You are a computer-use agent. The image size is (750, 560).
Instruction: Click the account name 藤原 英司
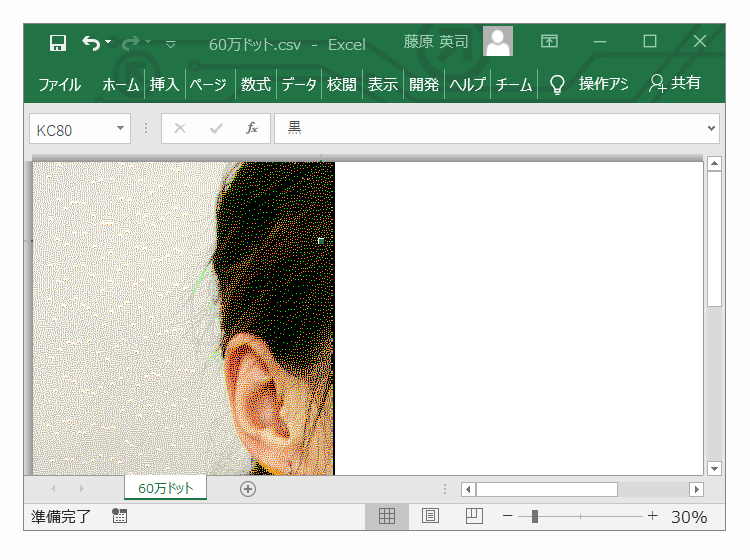(x=436, y=42)
